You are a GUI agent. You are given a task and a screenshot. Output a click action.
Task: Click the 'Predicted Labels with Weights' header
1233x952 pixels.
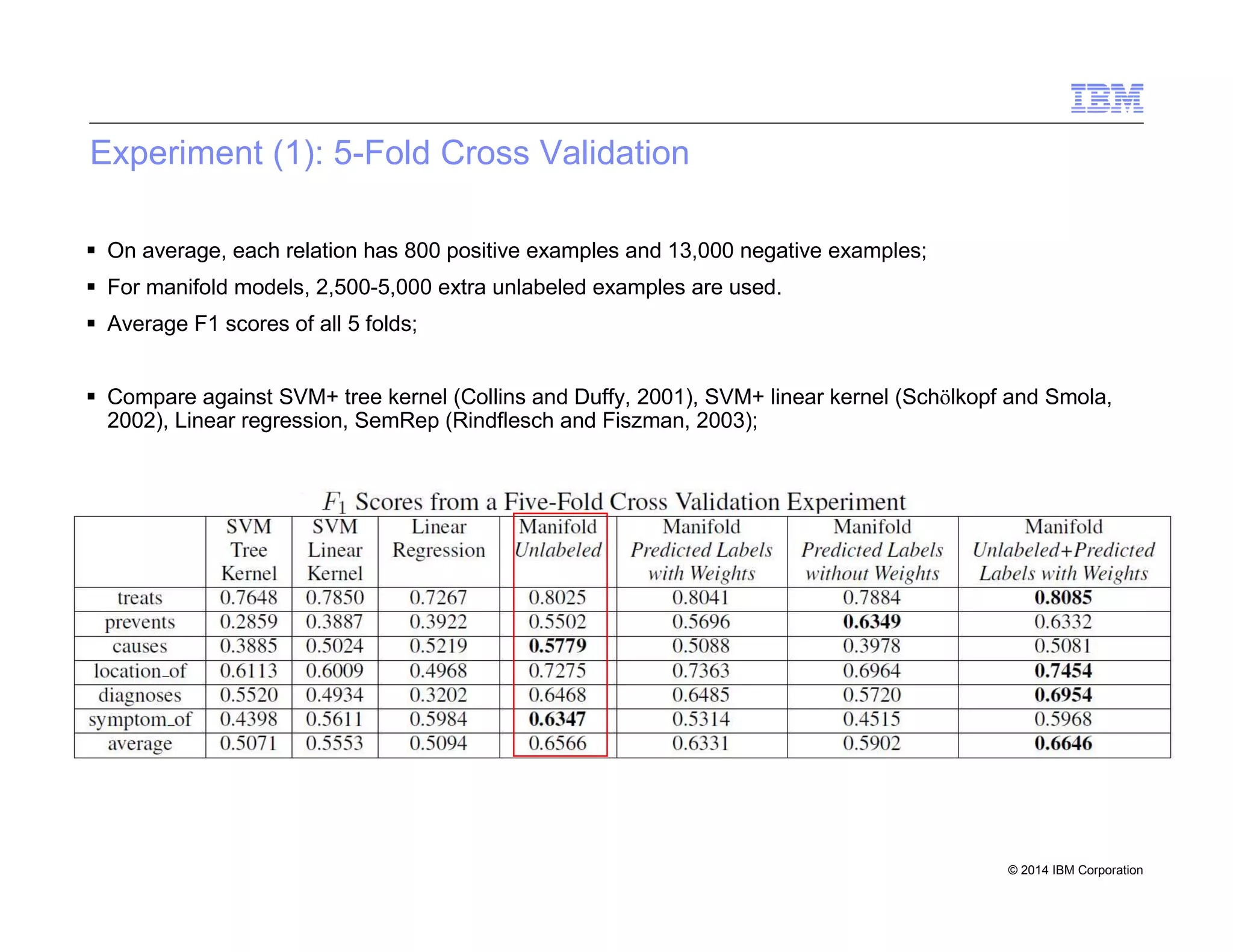pyautogui.click(x=701, y=550)
